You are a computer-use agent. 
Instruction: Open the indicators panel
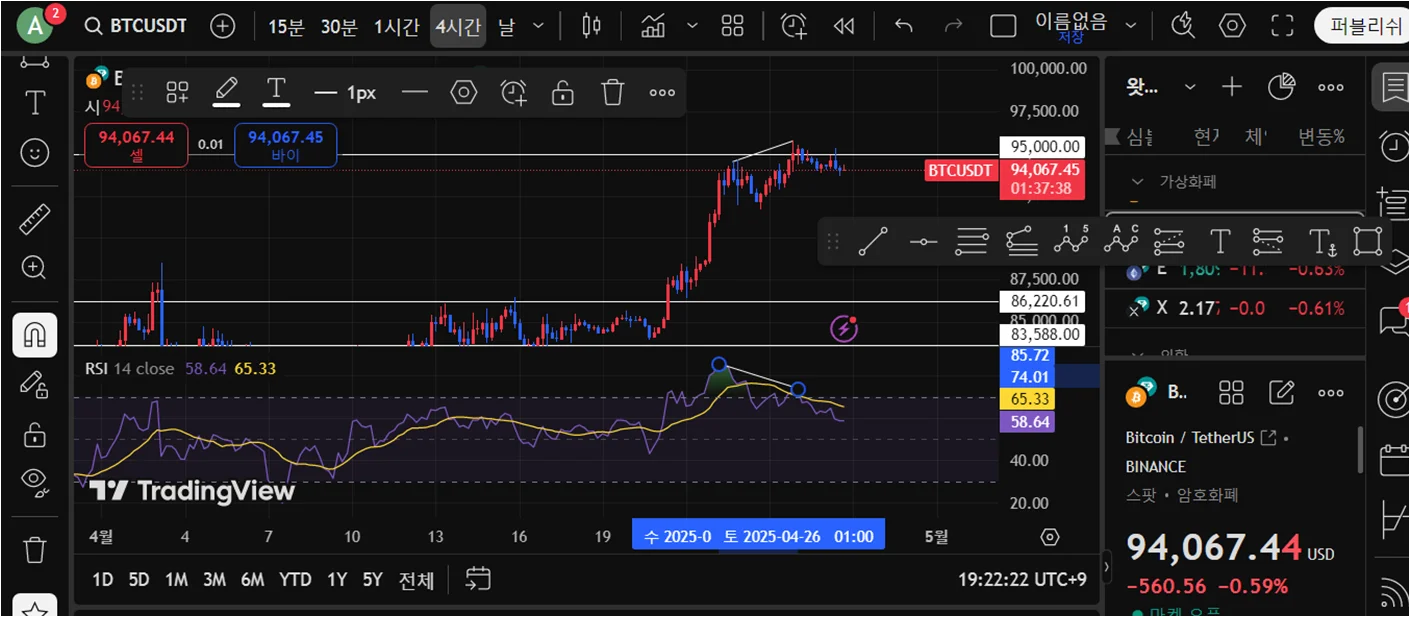click(654, 26)
